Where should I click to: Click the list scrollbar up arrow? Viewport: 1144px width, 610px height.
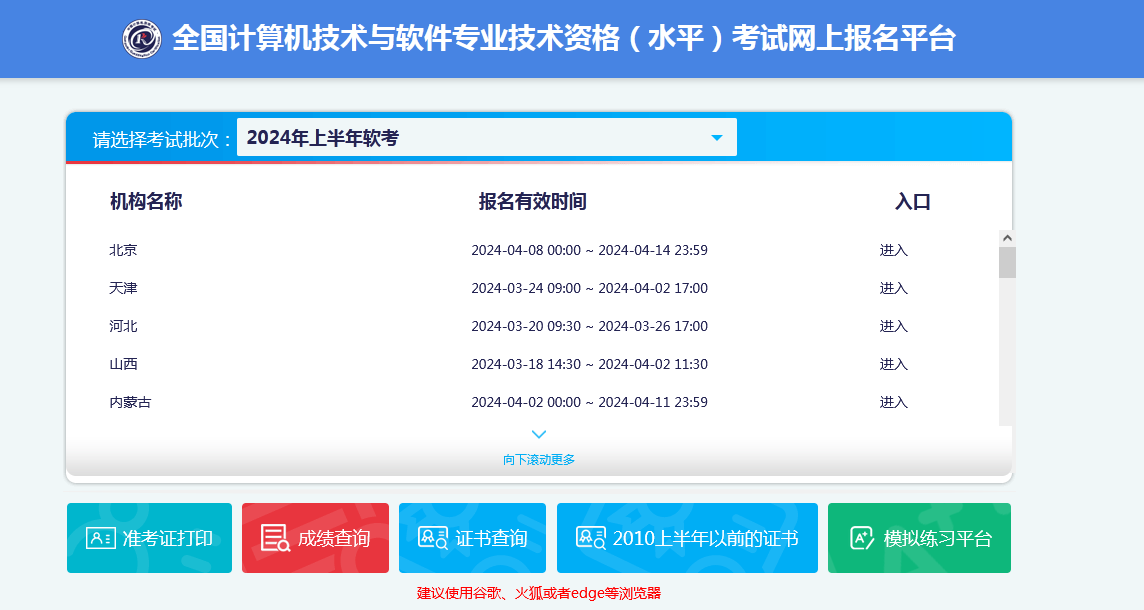tap(1007, 238)
